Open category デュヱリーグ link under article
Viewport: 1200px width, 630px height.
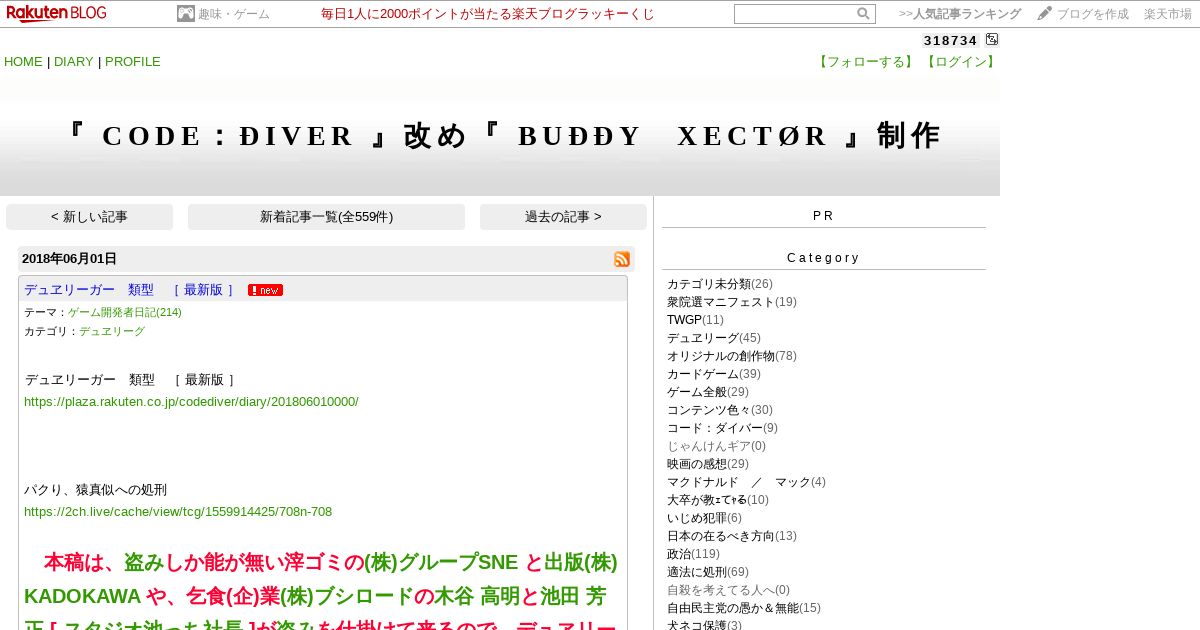pos(112,331)
